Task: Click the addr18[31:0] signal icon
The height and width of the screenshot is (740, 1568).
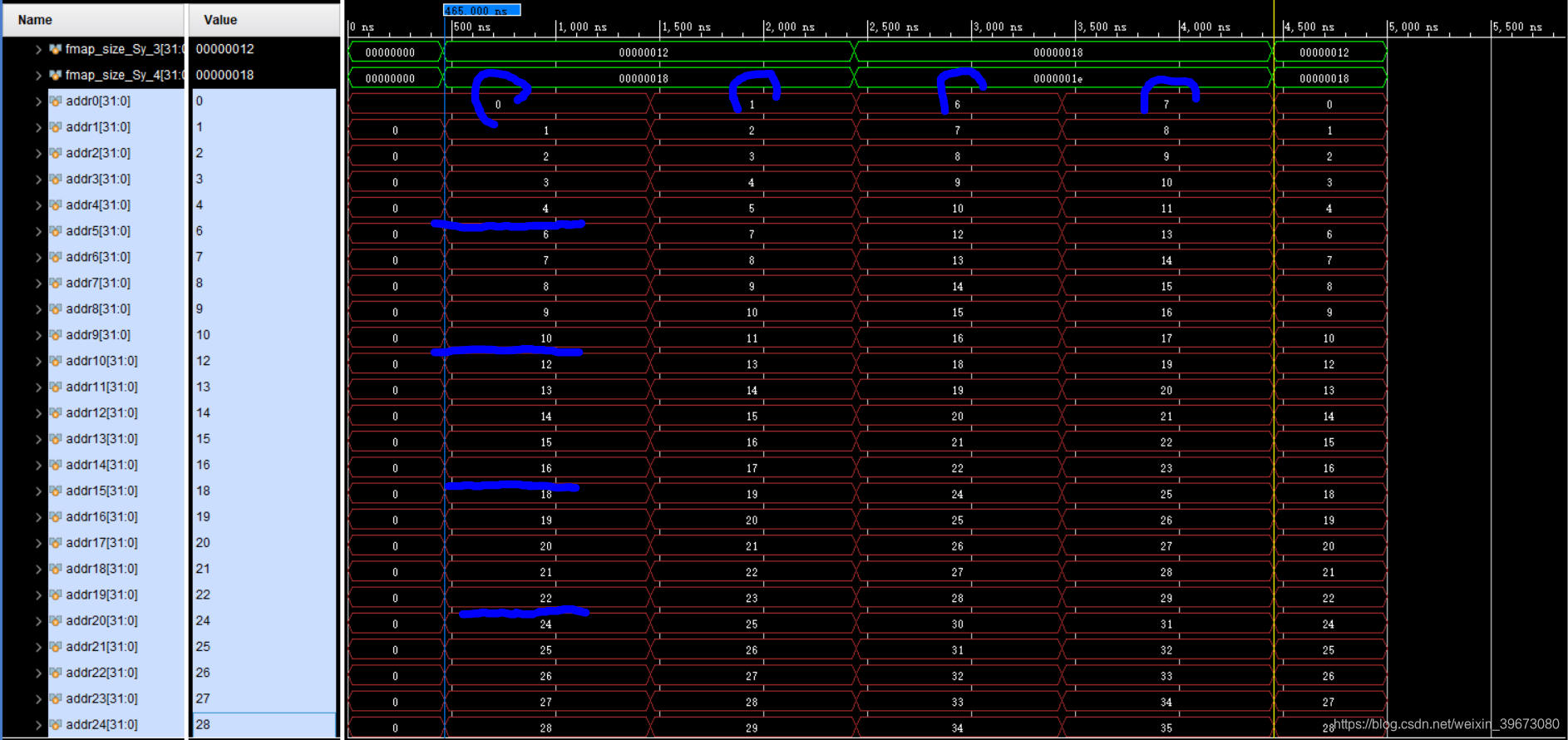Action: point(56,570)
